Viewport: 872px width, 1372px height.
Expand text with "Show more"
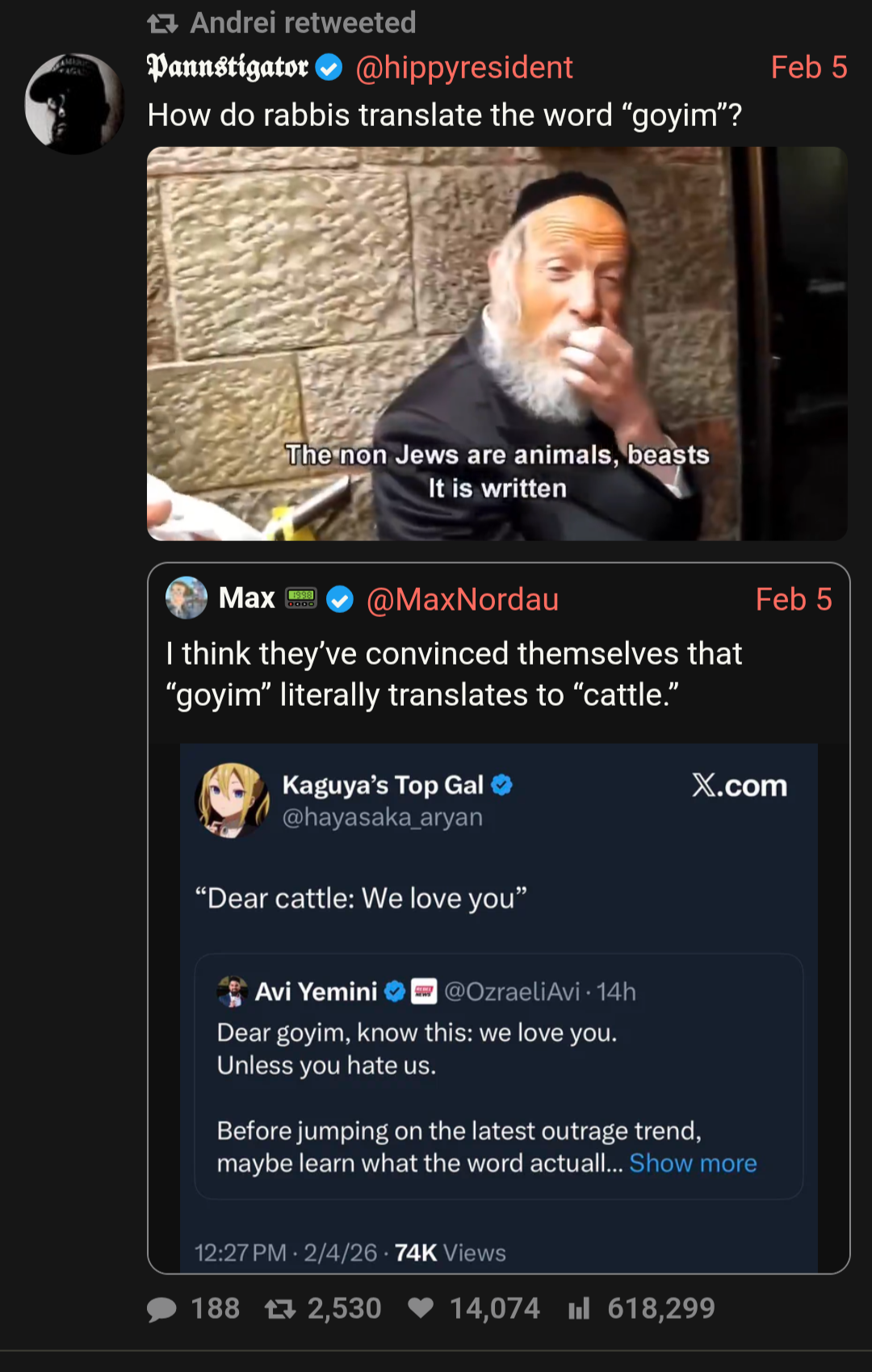693,1163
